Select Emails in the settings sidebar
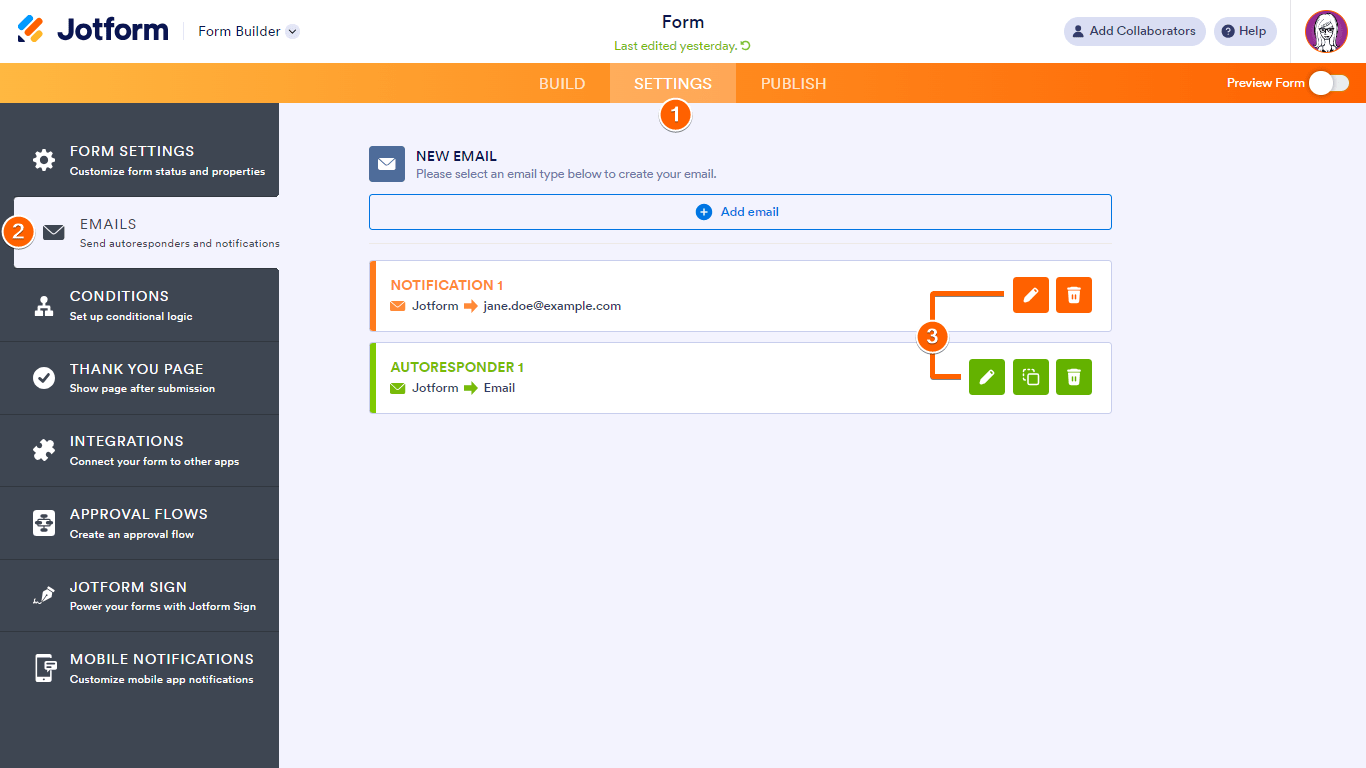Image resolution: width=1366 pixels, height=768 pixels. click(x=147, y=232)
